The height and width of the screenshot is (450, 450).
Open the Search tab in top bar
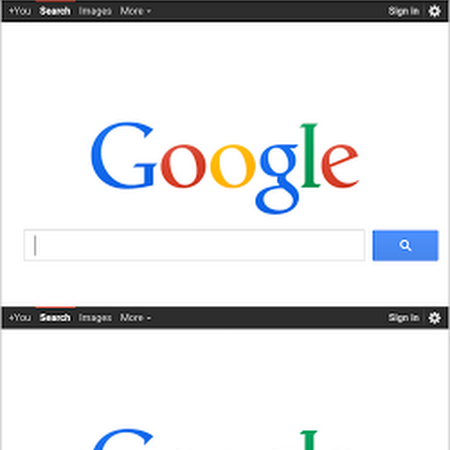[55, 11]
